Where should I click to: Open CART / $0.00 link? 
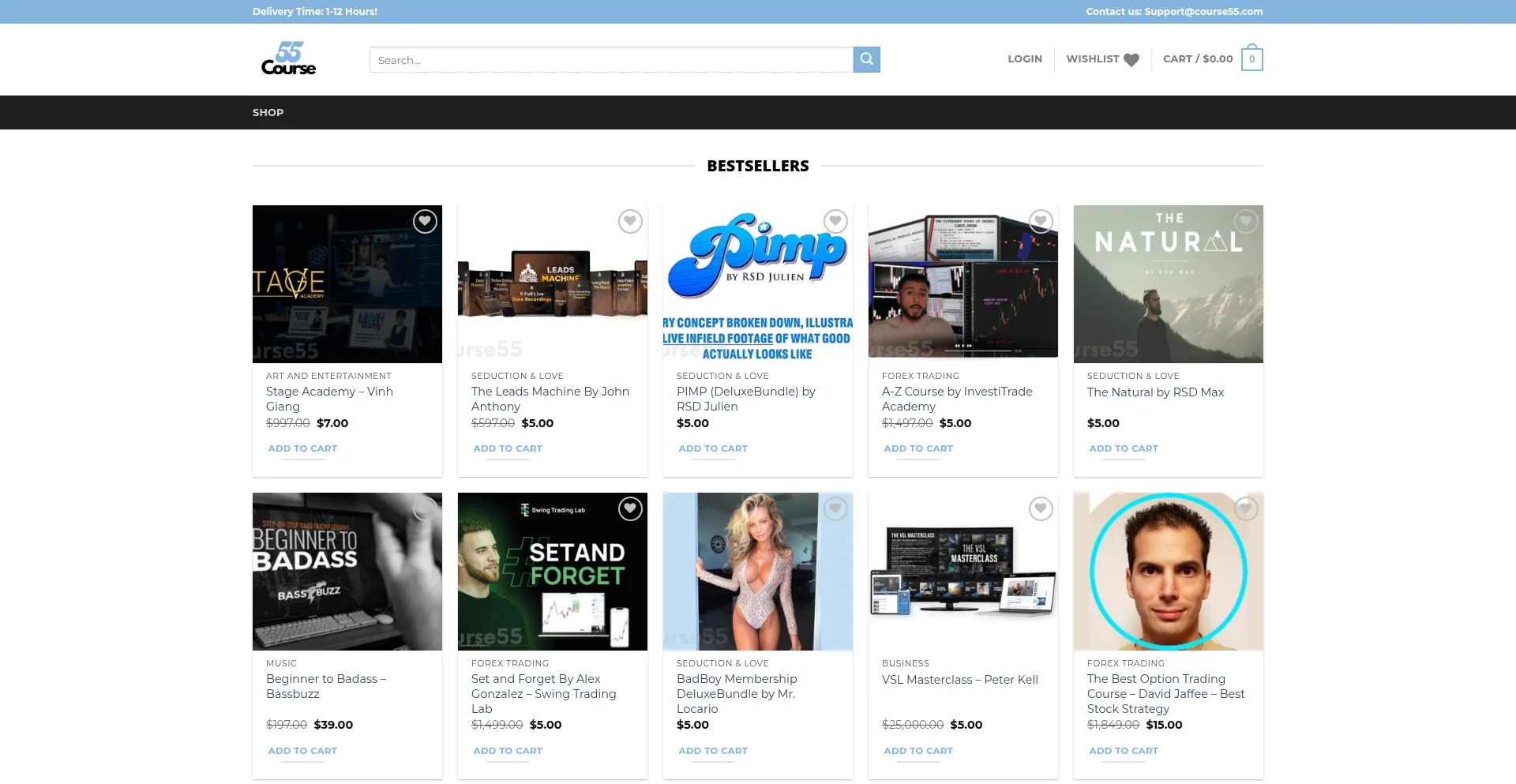pyautogui.click(x=1198, y=58)
